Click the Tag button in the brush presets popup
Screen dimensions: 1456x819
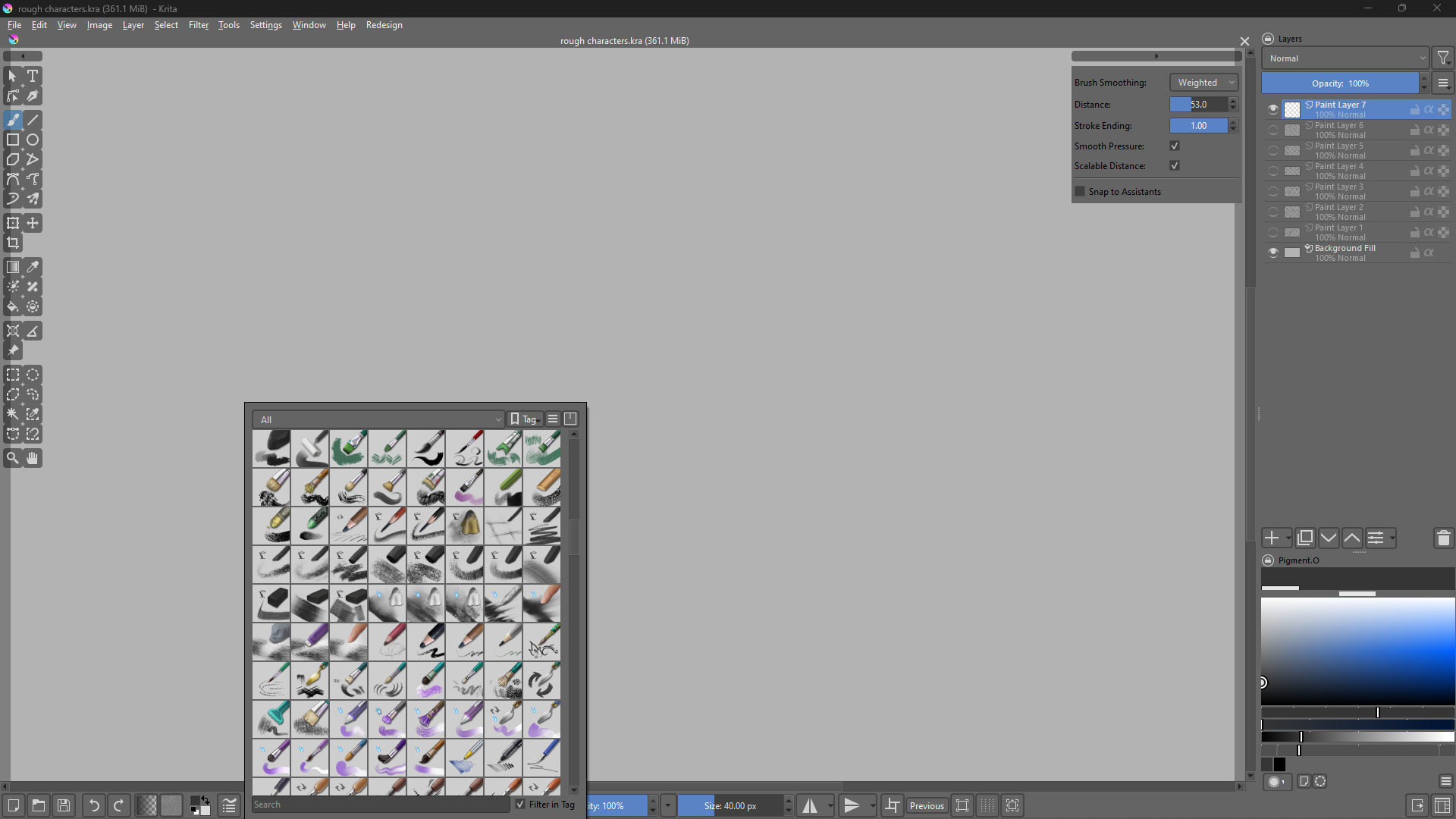524,419
